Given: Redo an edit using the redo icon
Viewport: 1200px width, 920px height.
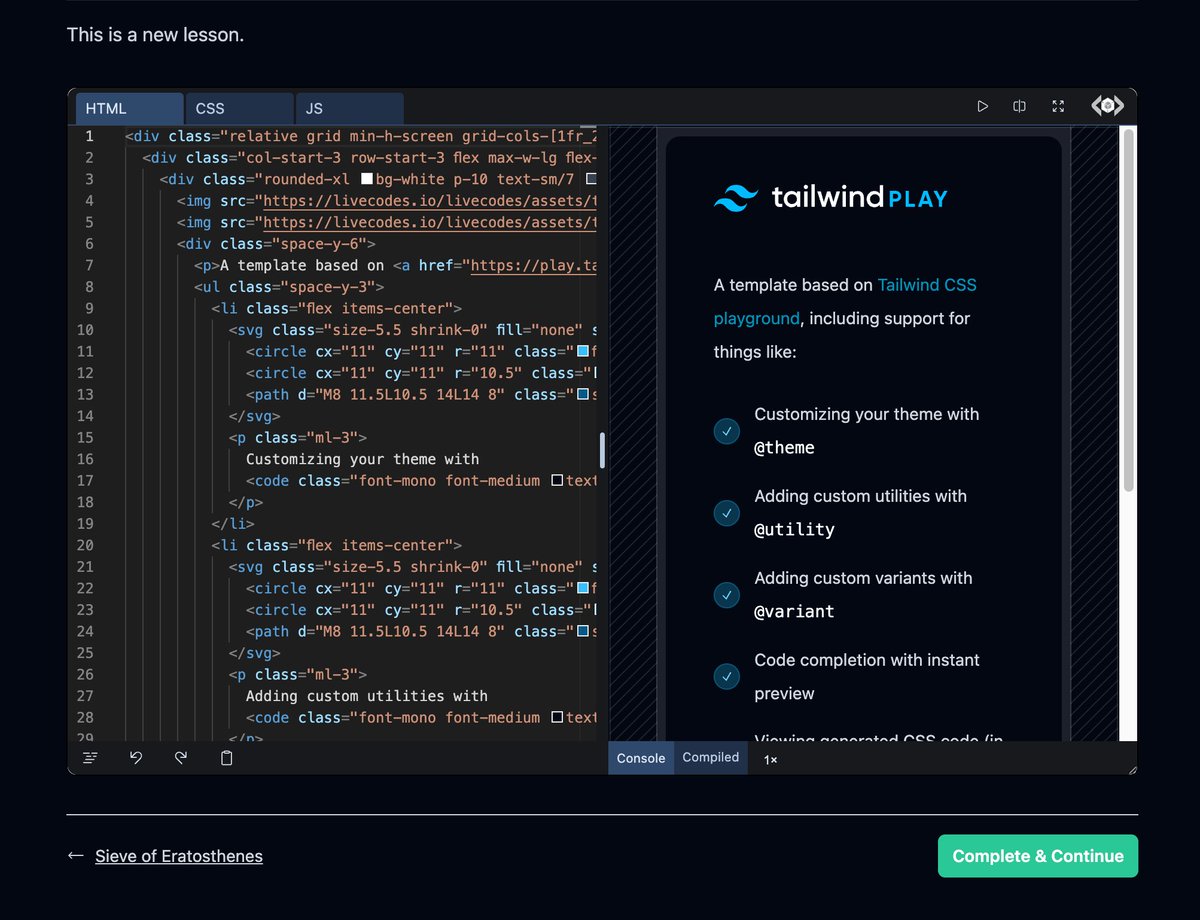Looking at the screenshot, I should coord(181,757).
